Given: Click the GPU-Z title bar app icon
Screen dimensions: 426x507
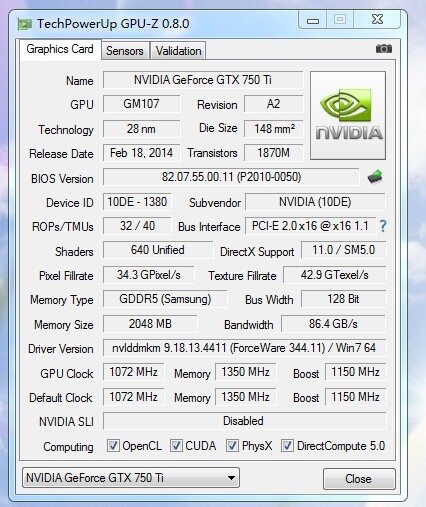Looking at the screenshot, I should coord(24,24).
